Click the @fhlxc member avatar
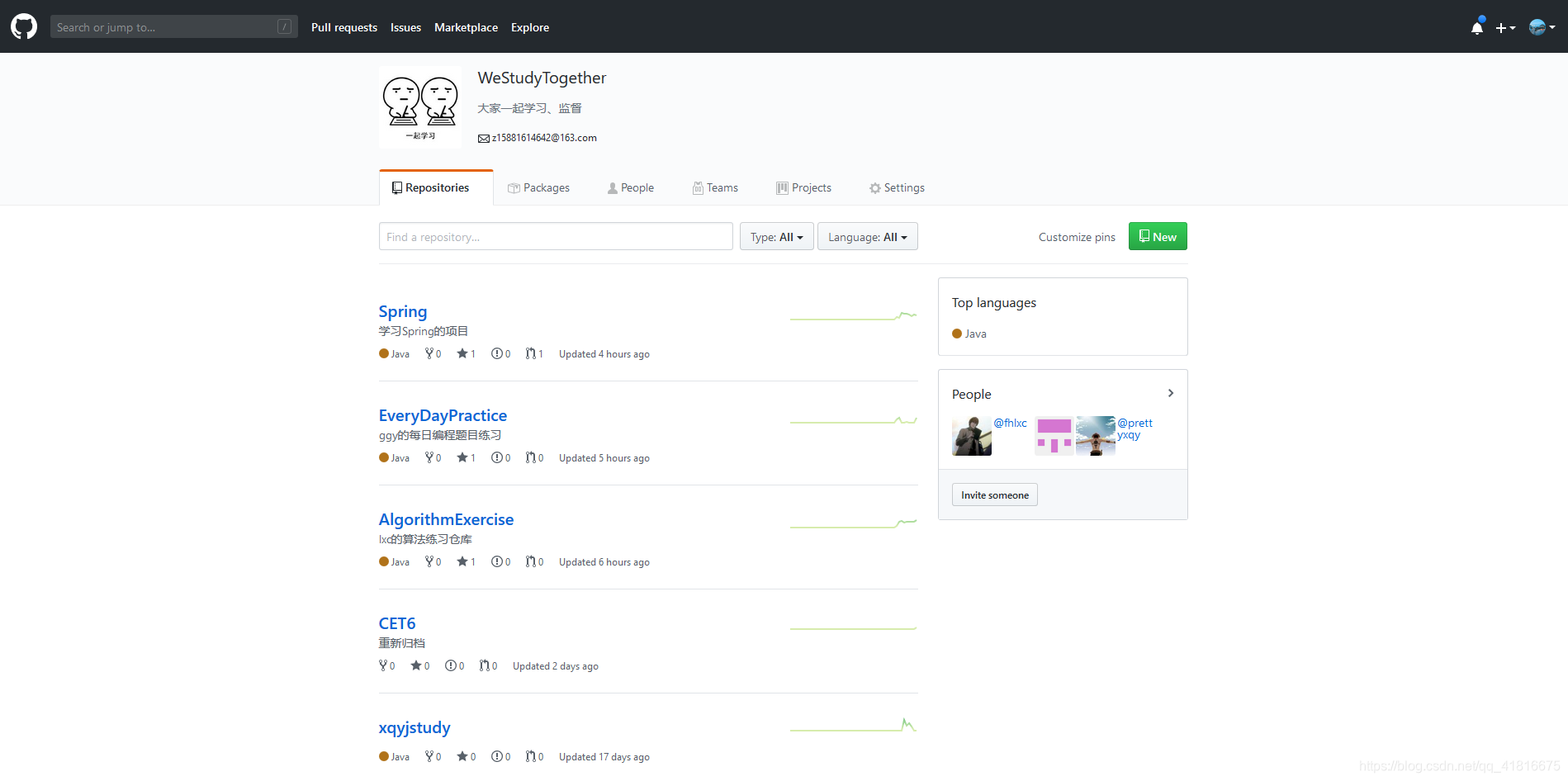This screenshot has height=781, width=1568. click(x=972, y=436)
